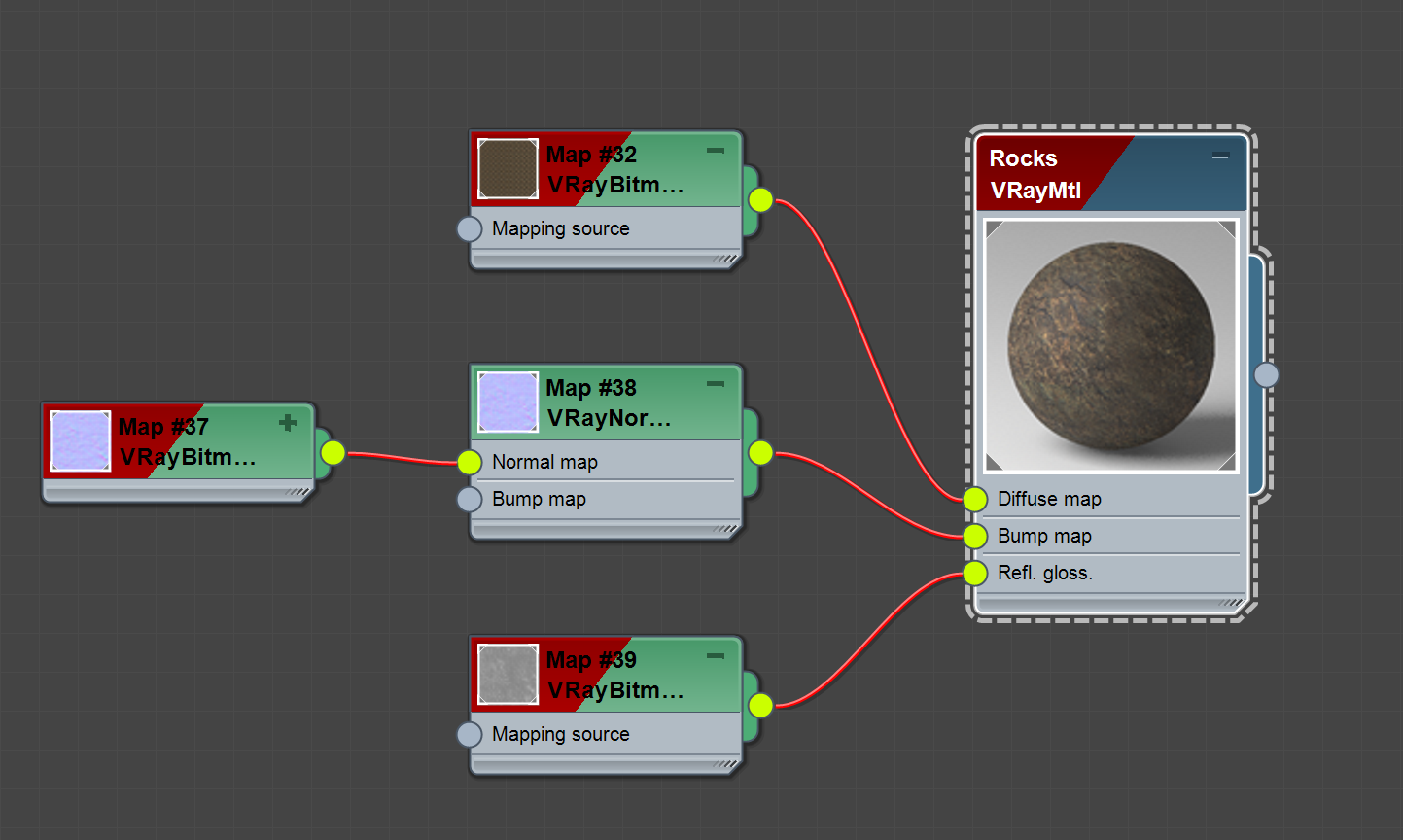The width and height of the screenshot is (1403, 840).
Task: Click the Rocks material output connector
Action: [x=1267, y=374]
